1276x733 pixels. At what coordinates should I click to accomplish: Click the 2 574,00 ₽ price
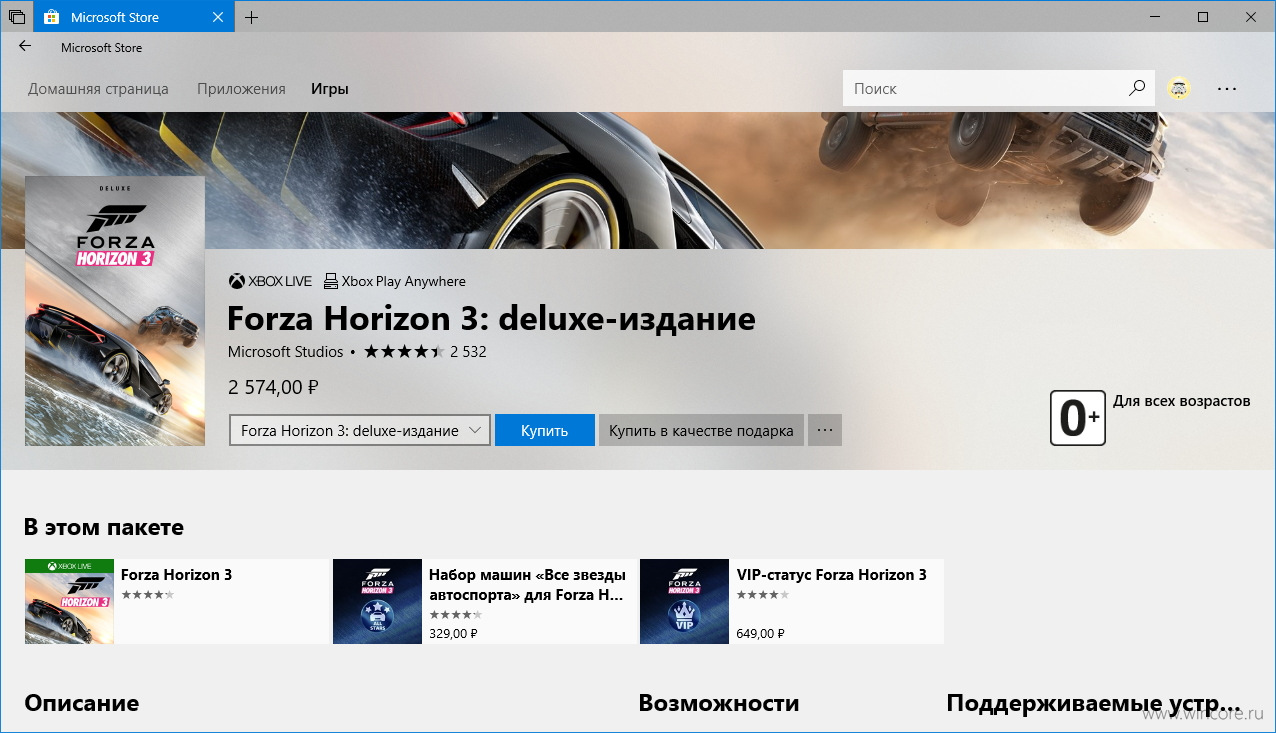click(273, 387)
